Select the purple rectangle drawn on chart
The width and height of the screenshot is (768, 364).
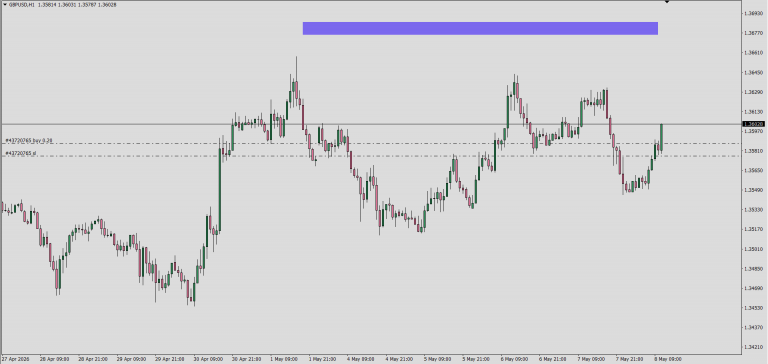click(480, 28)
